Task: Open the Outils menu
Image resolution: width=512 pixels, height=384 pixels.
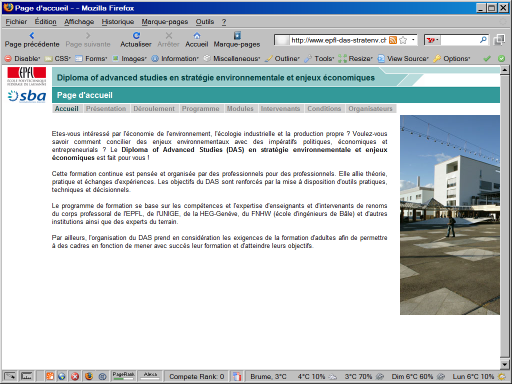Action: 205,22
